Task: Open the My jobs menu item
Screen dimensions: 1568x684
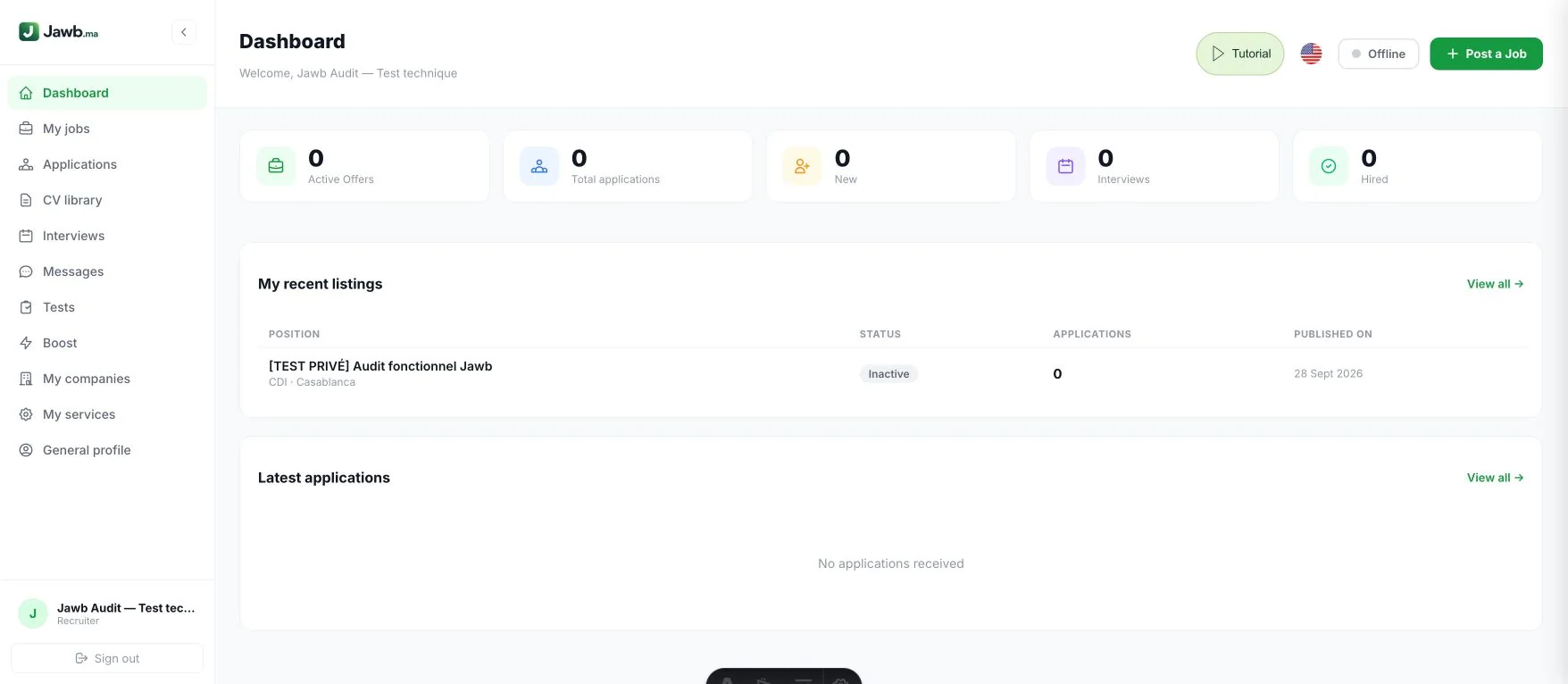Action: [x=107, y=129]
